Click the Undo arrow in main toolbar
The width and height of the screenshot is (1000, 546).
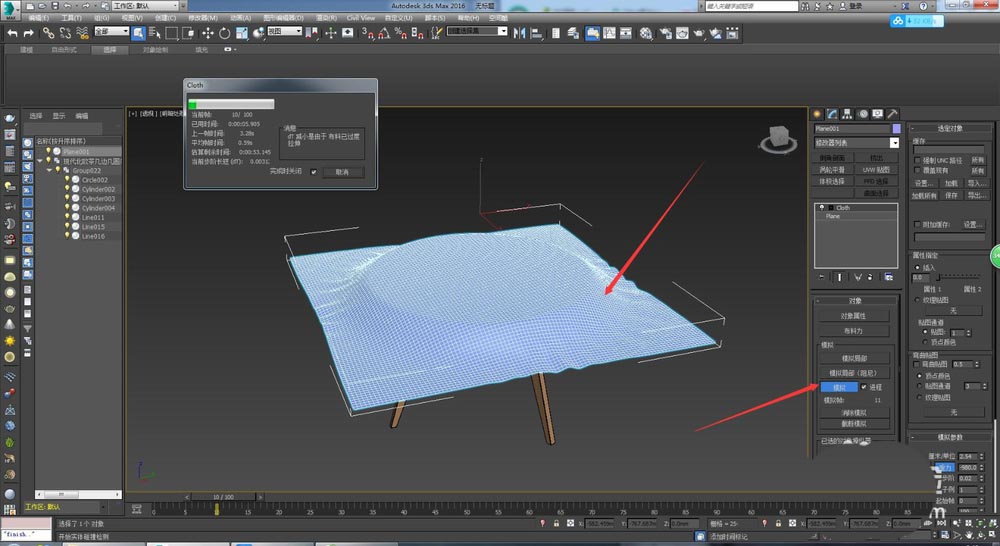(12, 33)
